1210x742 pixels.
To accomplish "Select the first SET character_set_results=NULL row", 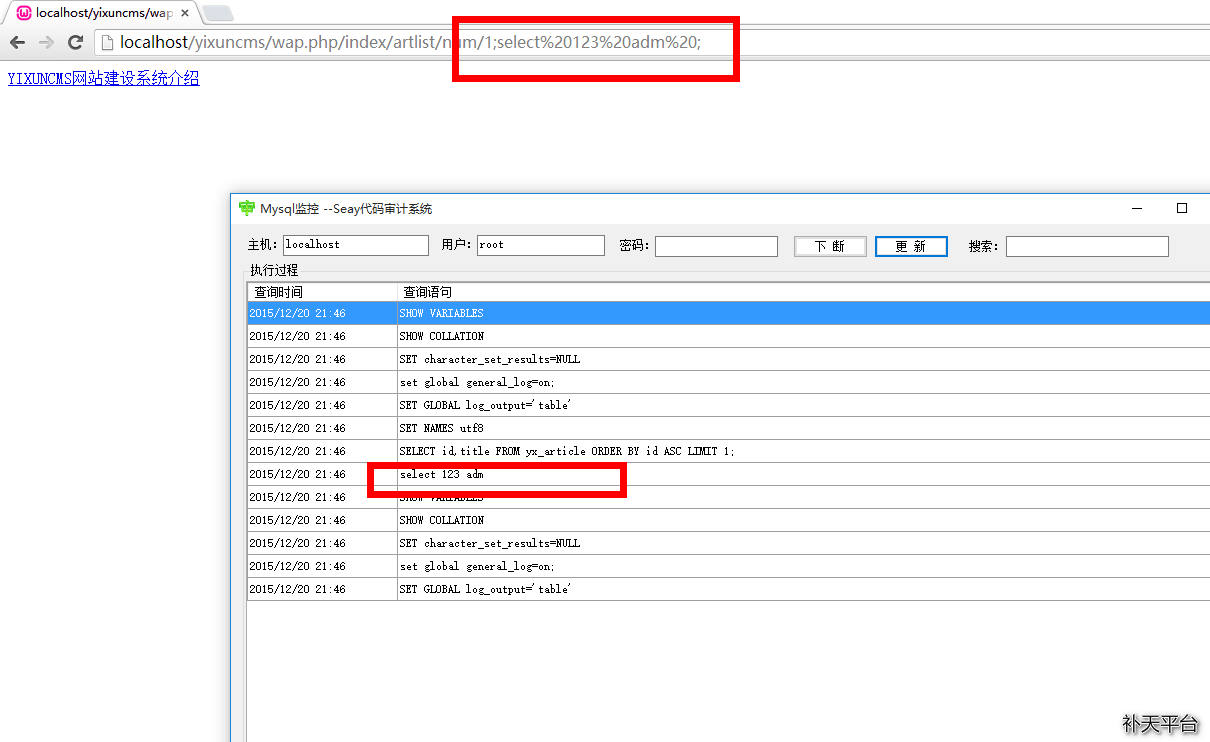I will click(x=729, y=359).
